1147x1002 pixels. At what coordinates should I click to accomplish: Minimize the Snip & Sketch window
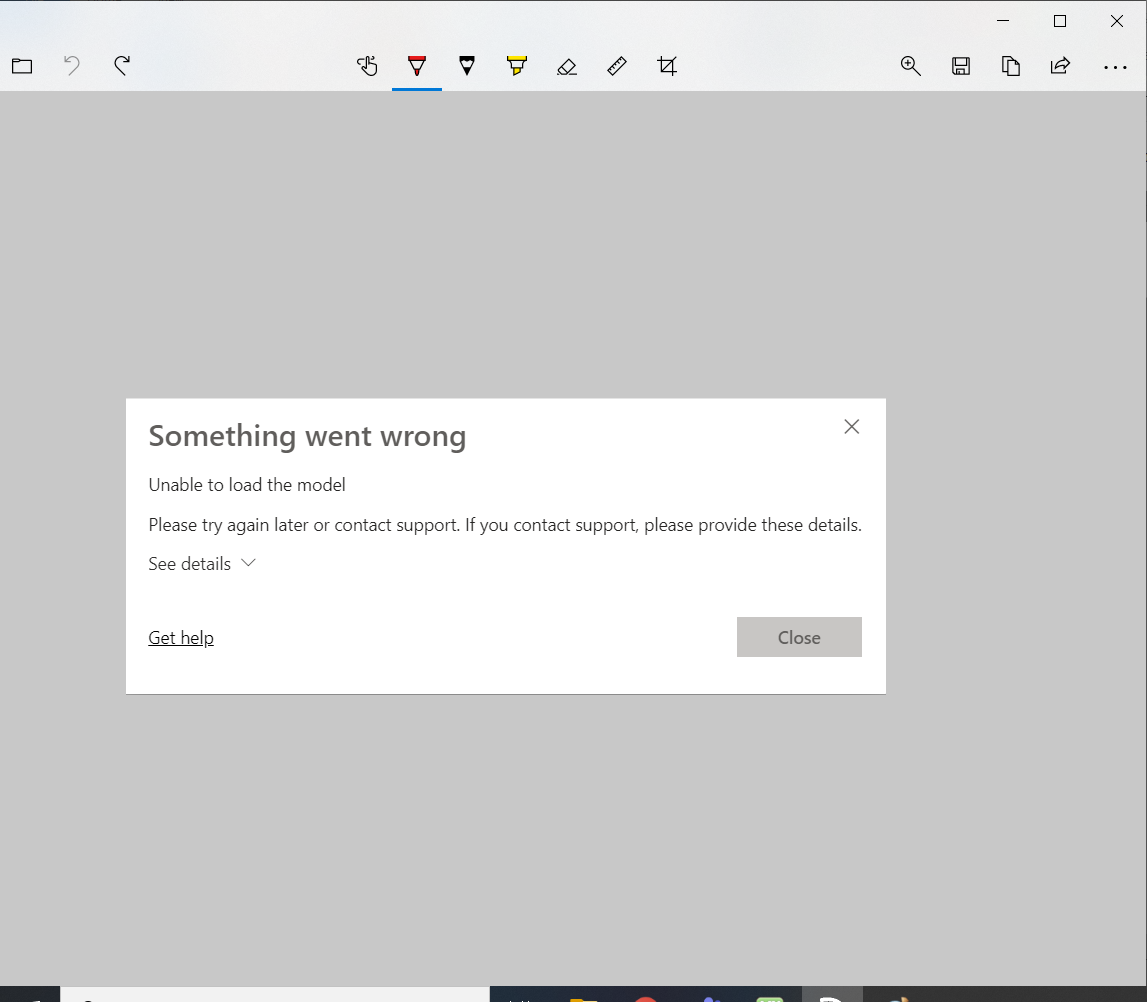tap(1003, 20)
